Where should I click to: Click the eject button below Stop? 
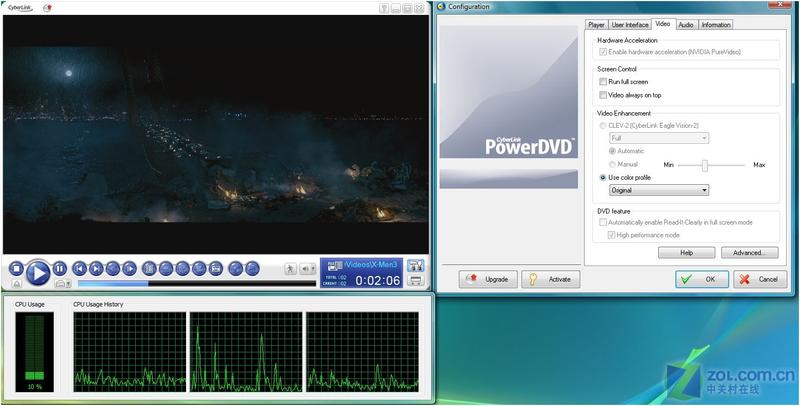[x=16, y=284]
